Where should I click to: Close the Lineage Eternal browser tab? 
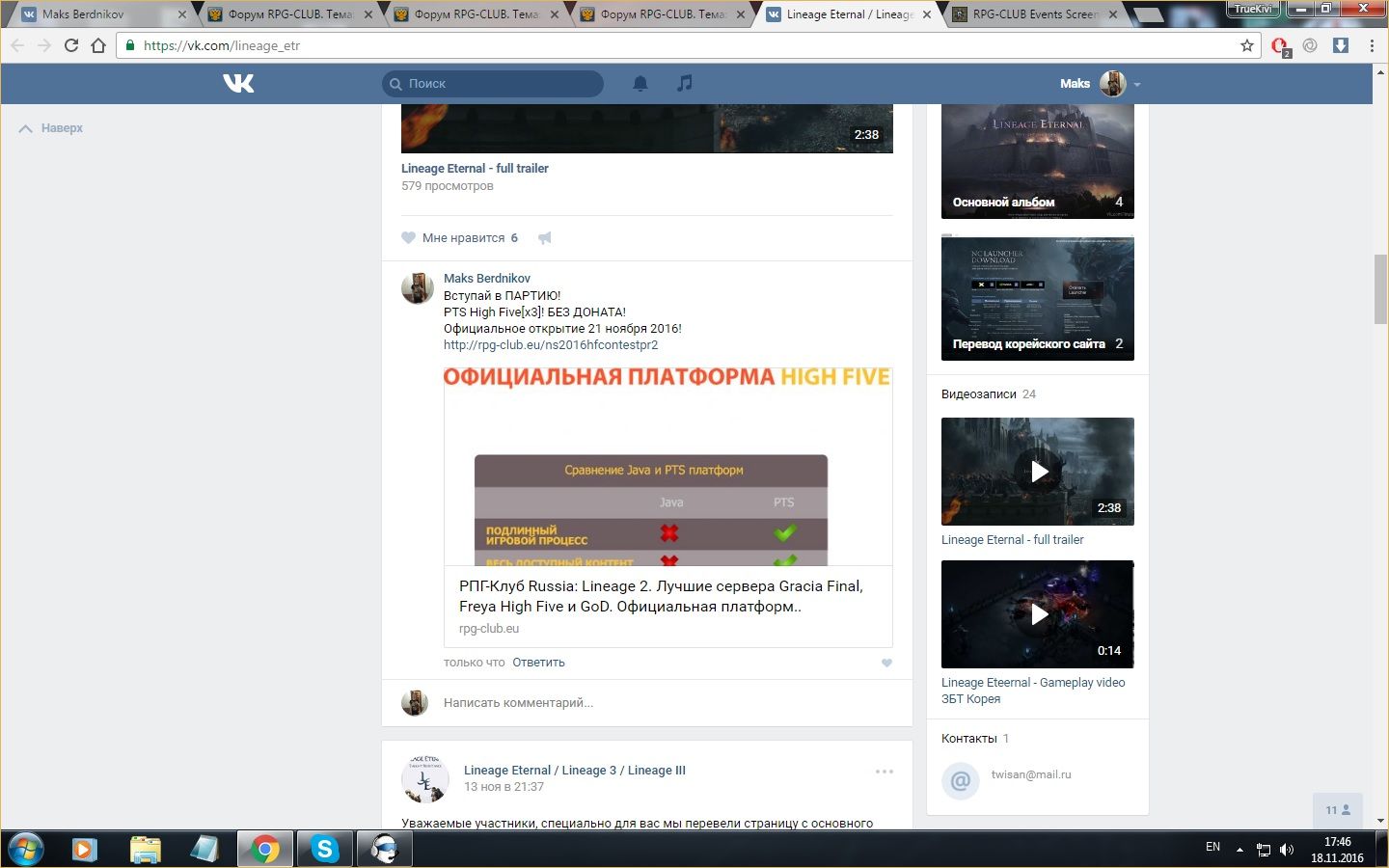pyautogui.click(x=927, y=14)
